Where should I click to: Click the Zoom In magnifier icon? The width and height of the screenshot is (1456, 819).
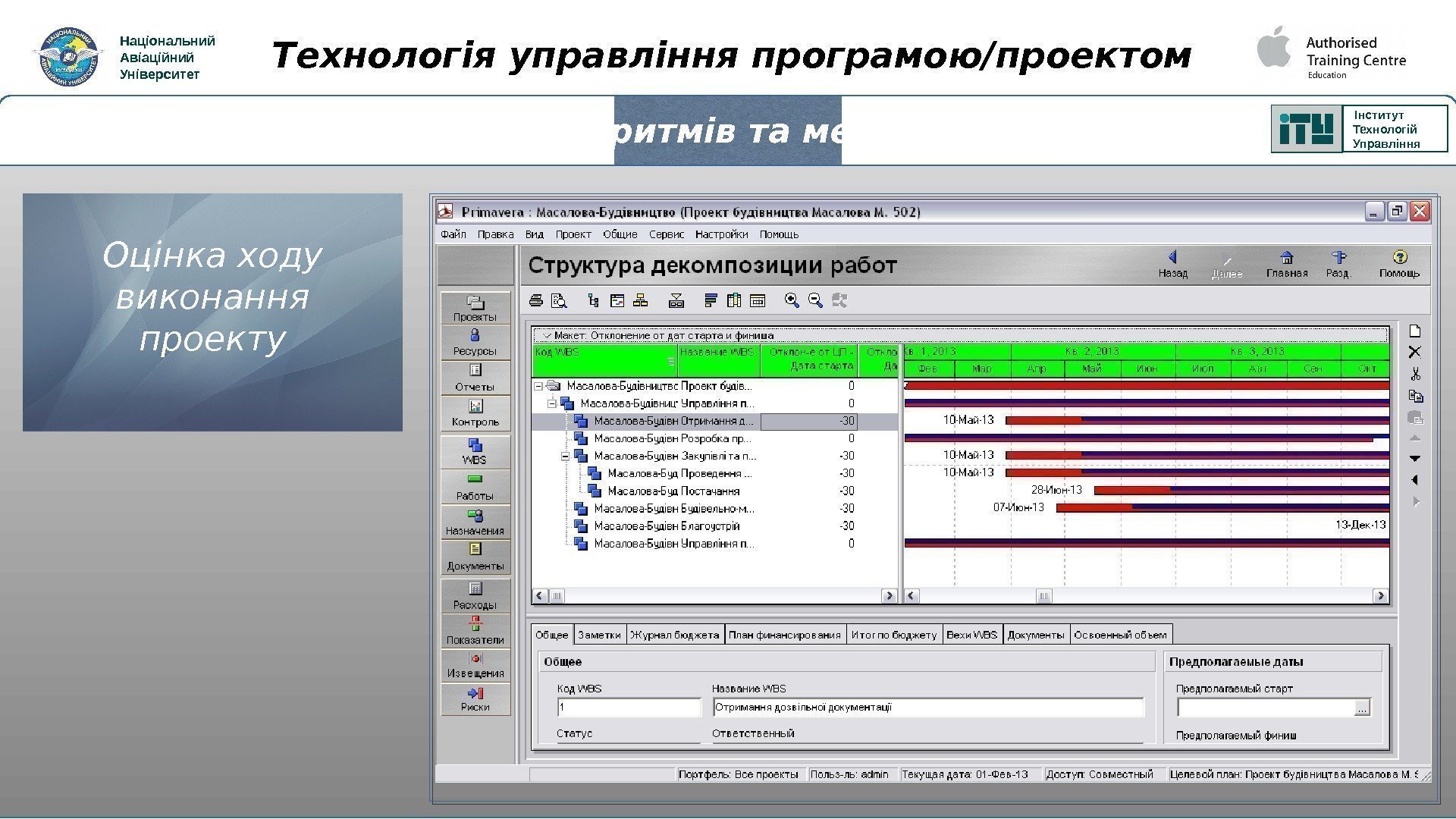coord(792,301)
